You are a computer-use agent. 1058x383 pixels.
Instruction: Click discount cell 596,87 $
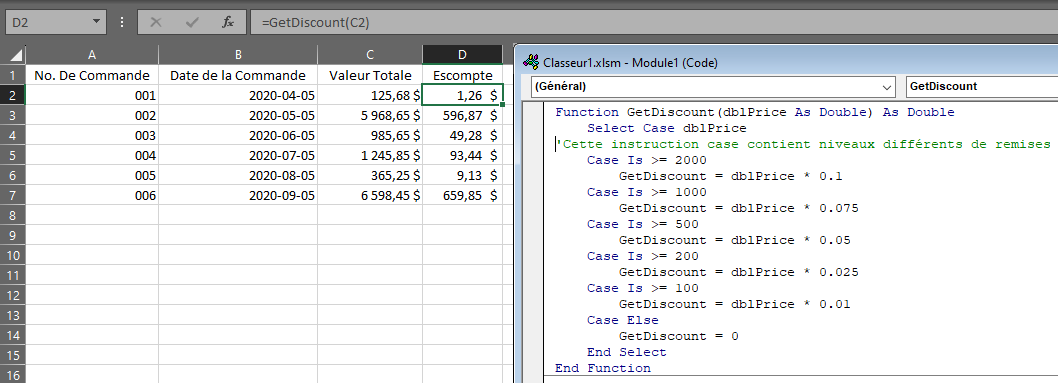(x=462, y=115)
